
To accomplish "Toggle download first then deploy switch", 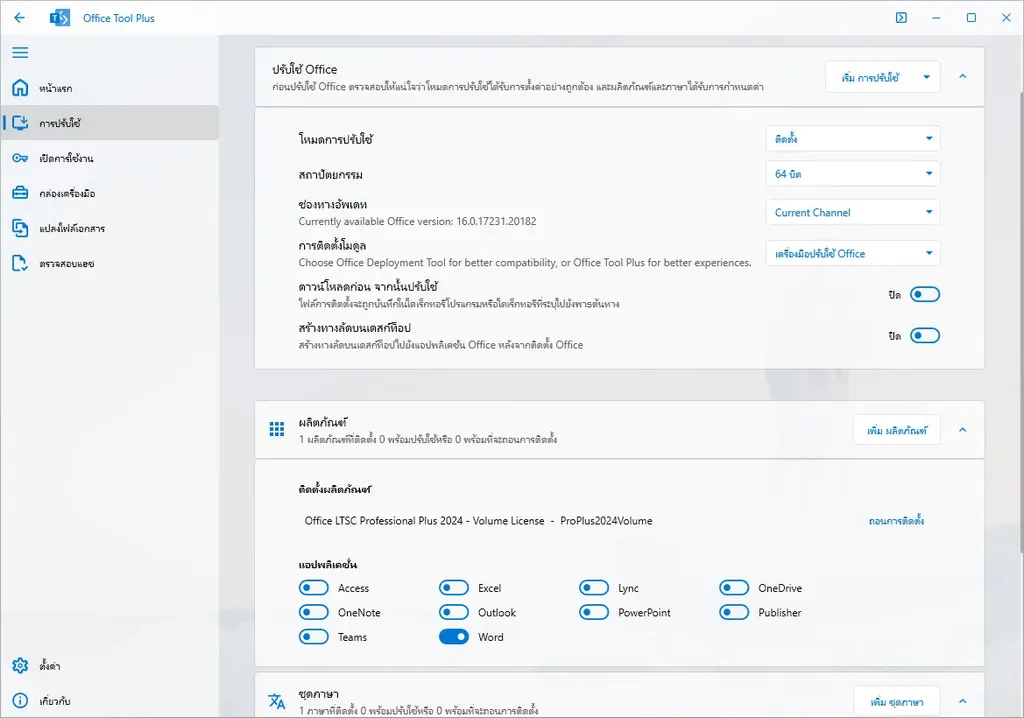I will (x=925, y=295).
